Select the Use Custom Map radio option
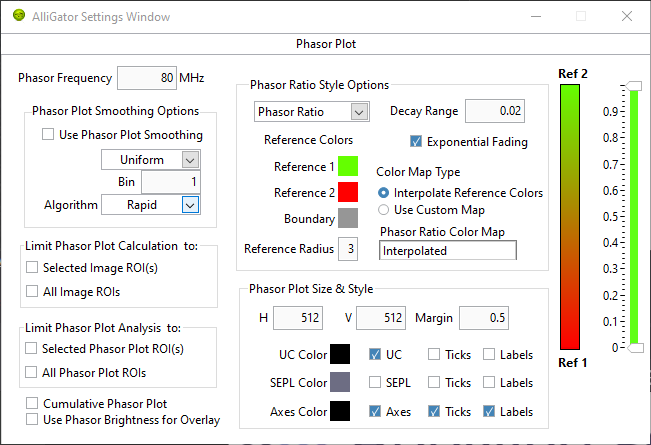Viewport: 651px width, 445px height. point(383,210)
